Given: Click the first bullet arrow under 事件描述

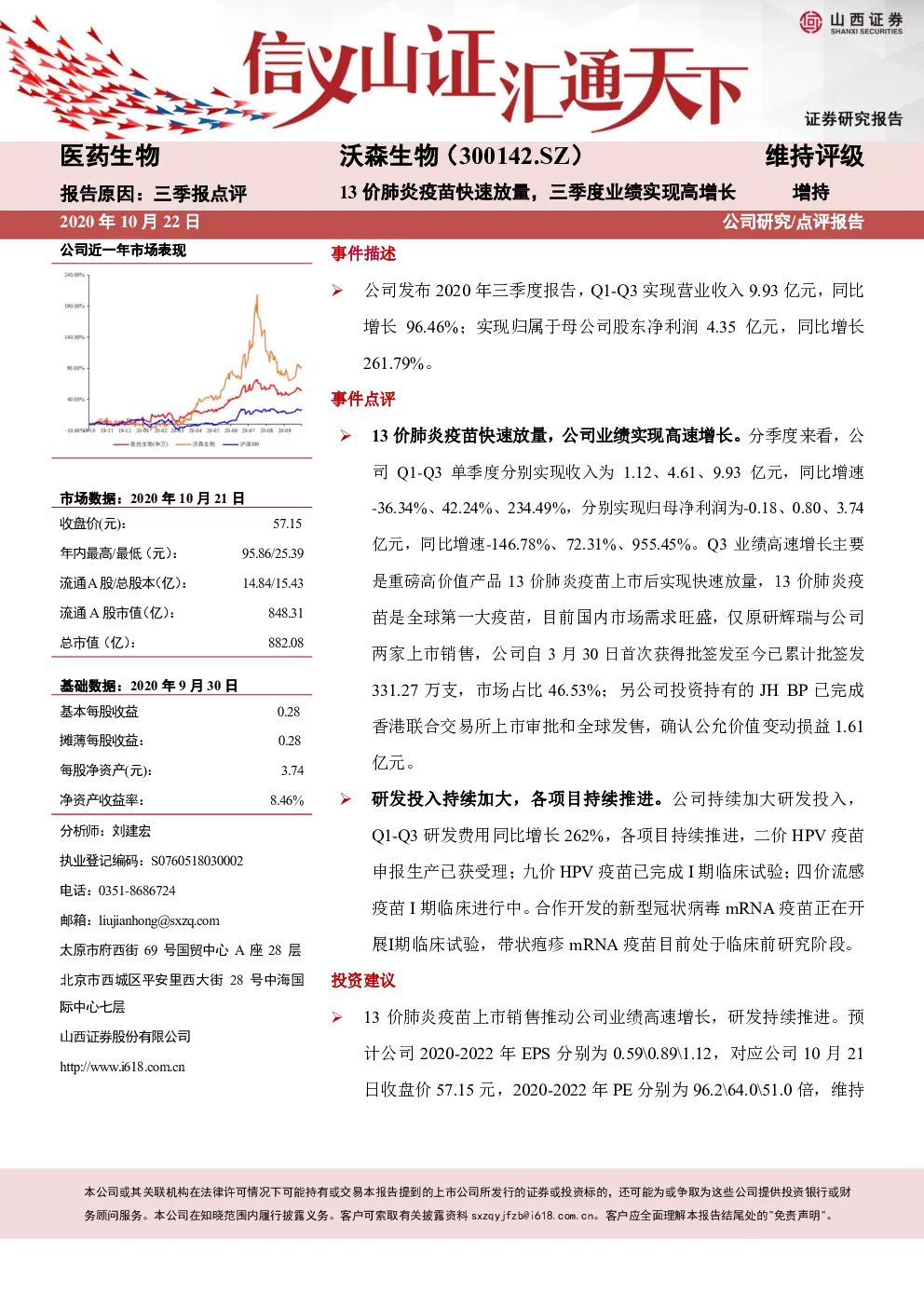Looking at the screenshot, I should 337,292.
